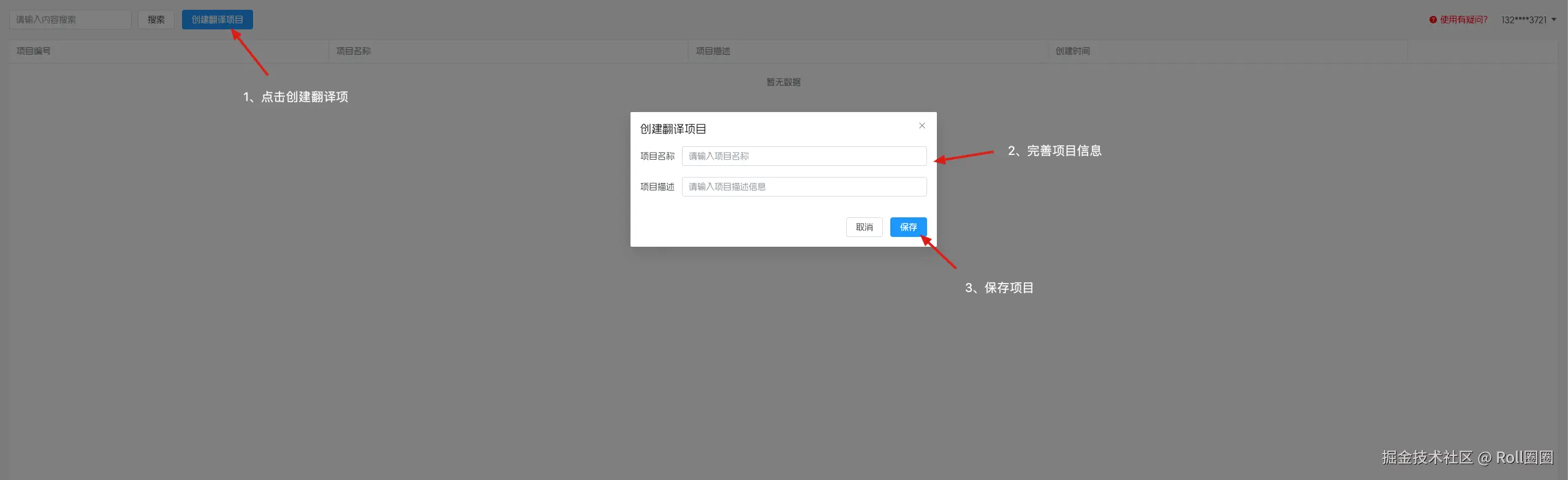Click the 创建时间 column header
The height and width of the screenshot is (480, 1568).
[x=1072, y=51]
